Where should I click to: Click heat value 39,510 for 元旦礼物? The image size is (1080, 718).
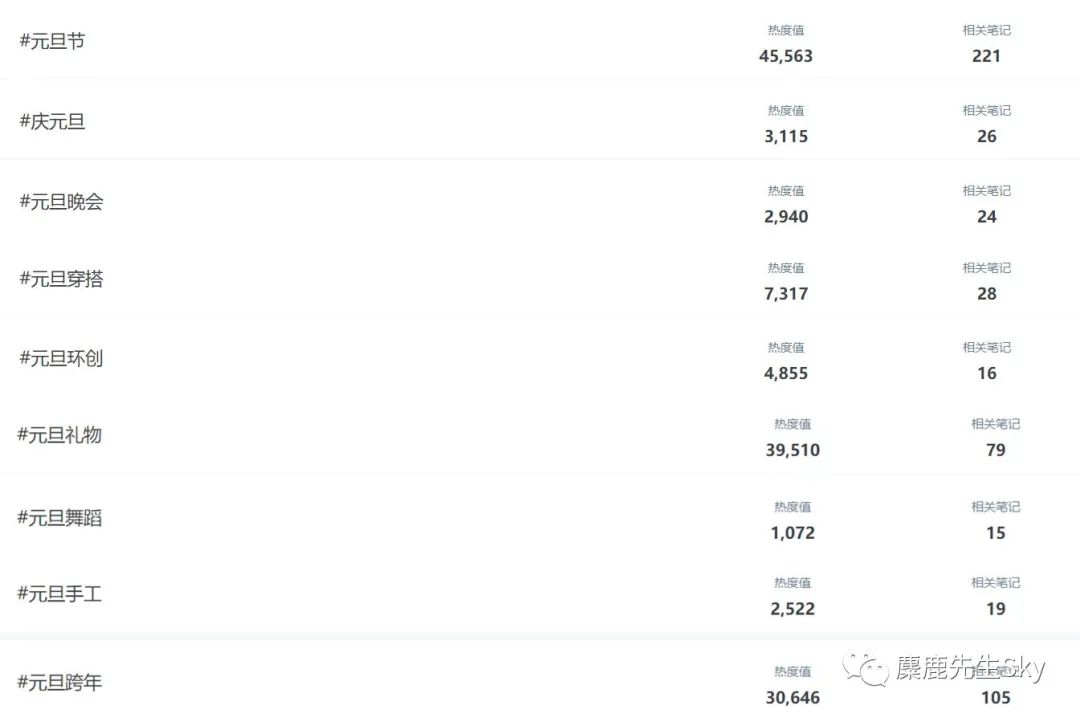pos(793,450)
